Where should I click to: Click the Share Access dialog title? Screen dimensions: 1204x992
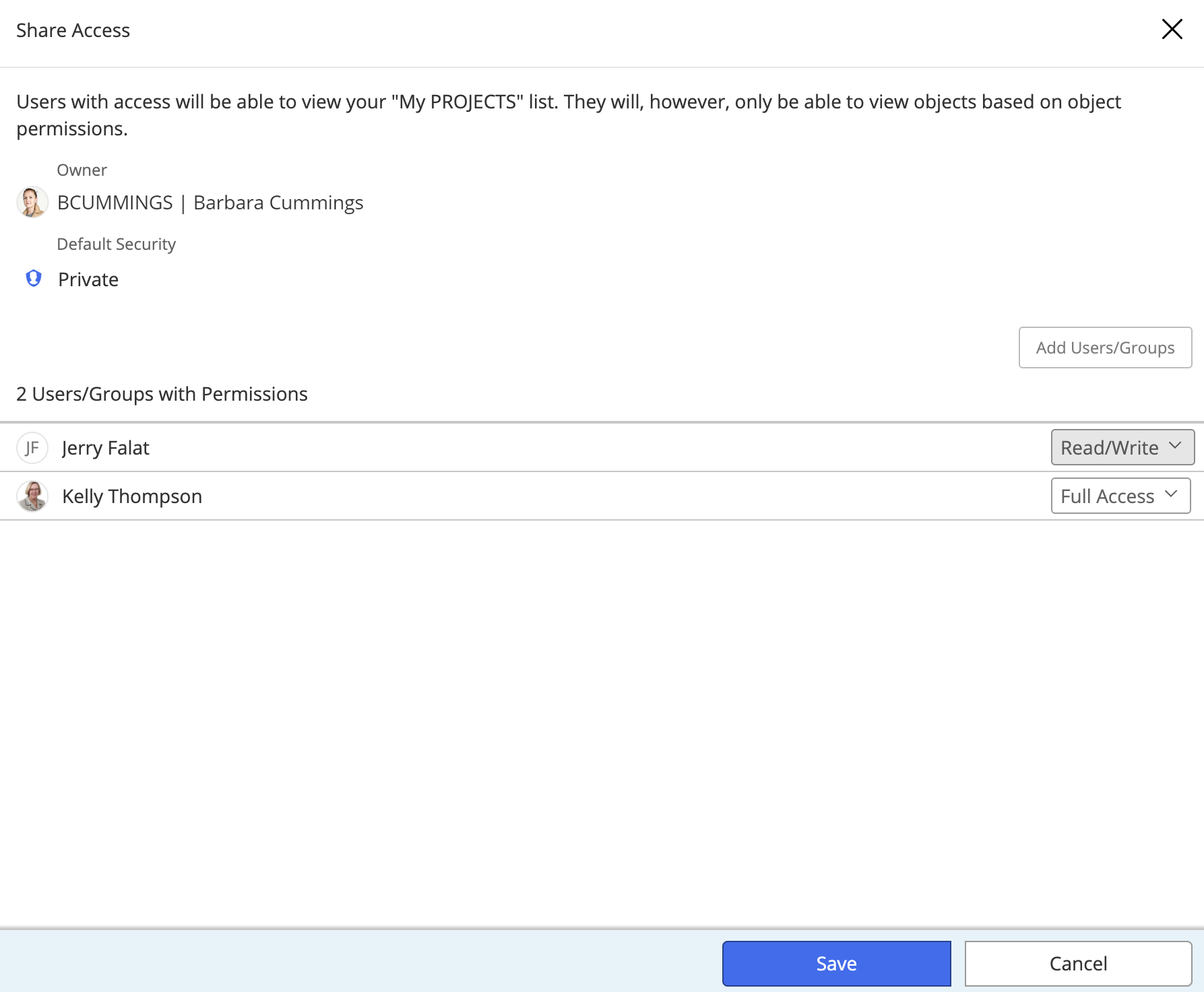73,30
